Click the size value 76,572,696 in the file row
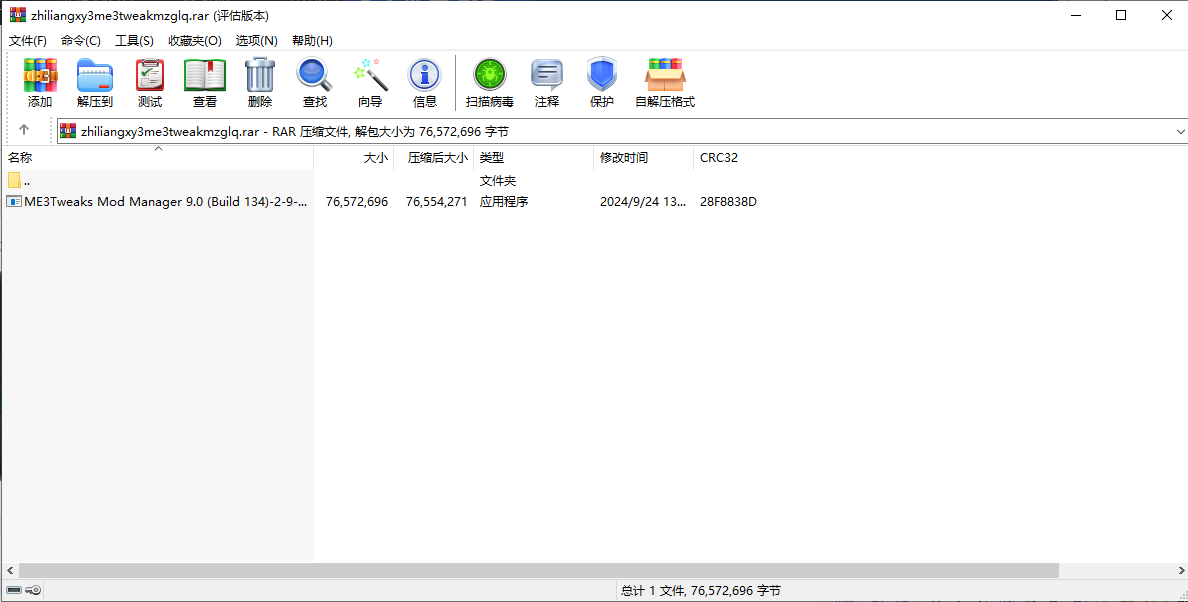 pyautogui.click(x=357, y=202)
